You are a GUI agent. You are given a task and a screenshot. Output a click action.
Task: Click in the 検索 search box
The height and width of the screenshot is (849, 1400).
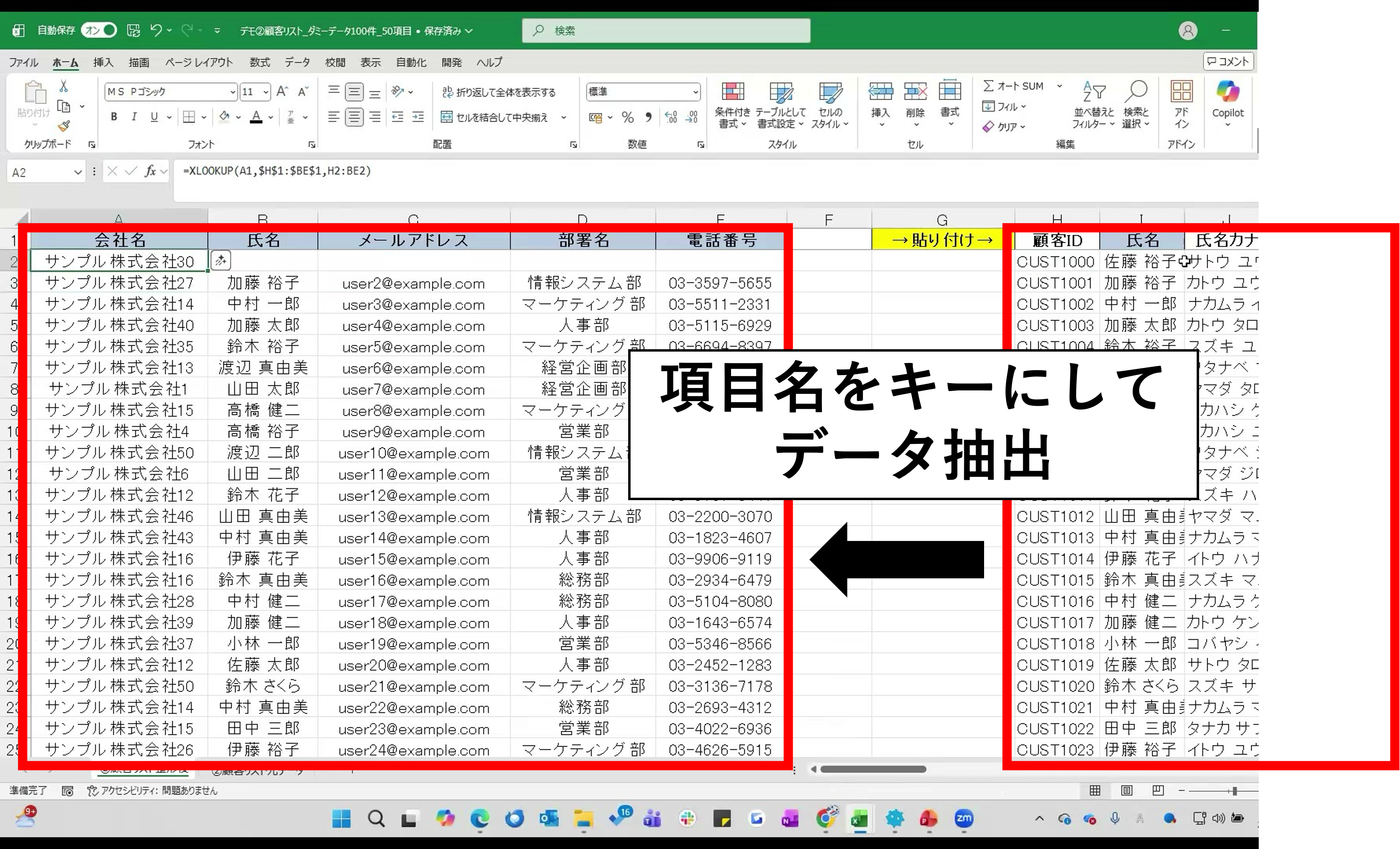pyautogui.click(x=666, y=31)
